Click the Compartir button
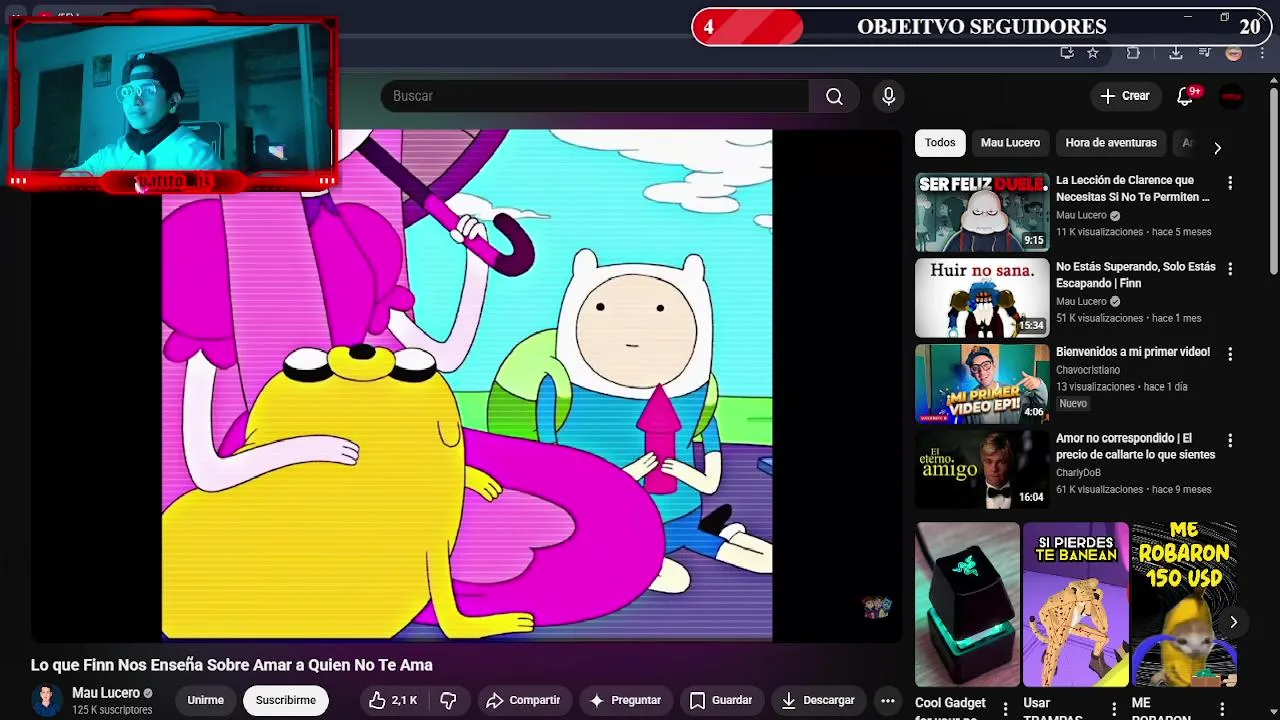Screen dimensions: 1280x720 (523, 700)
